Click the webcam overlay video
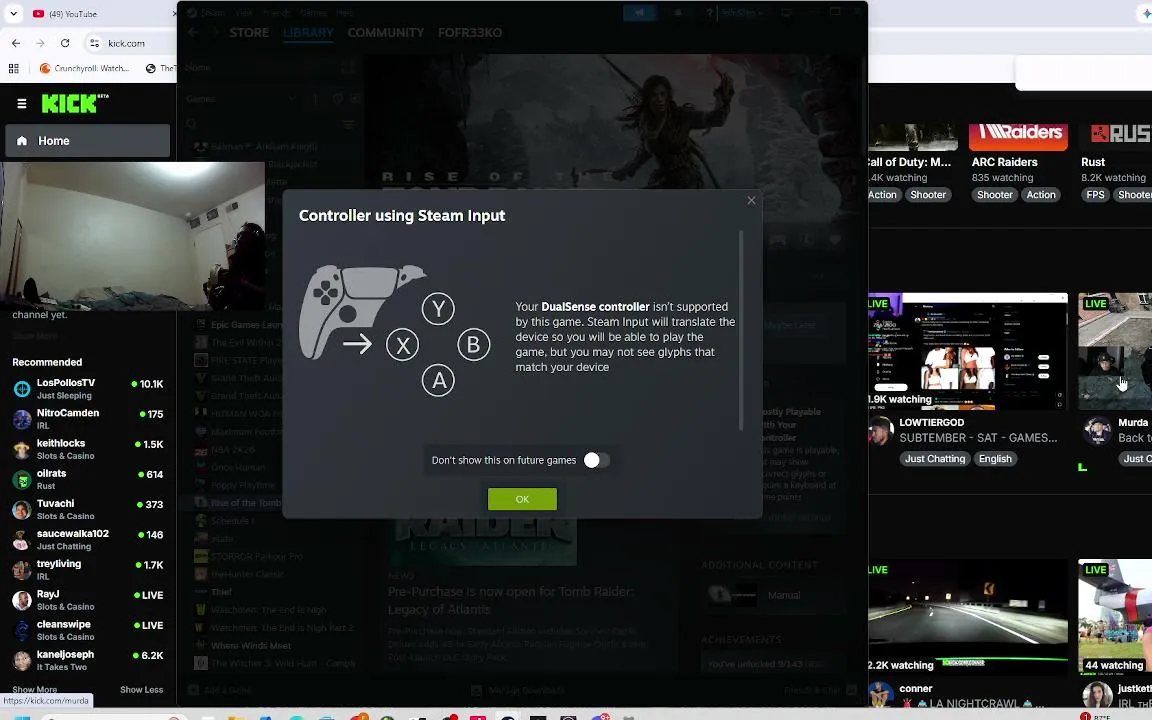This screenshot has width=1152, height=720. click(132, 236)
